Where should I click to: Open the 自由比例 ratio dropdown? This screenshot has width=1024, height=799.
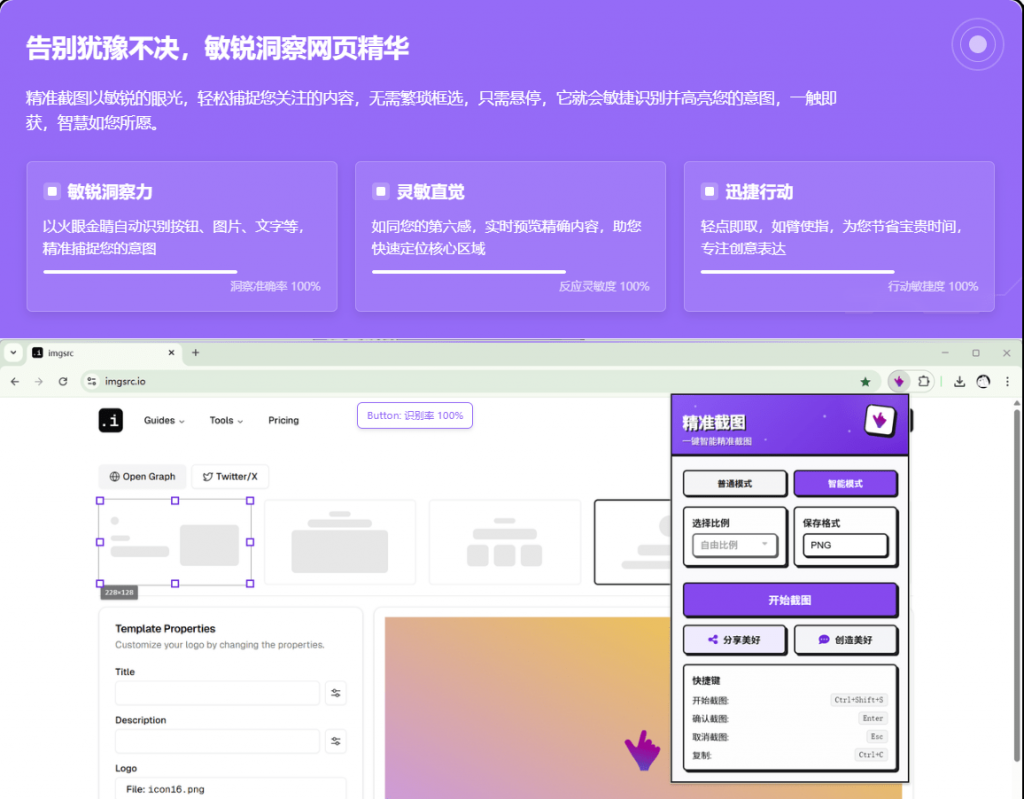point(734,545)
